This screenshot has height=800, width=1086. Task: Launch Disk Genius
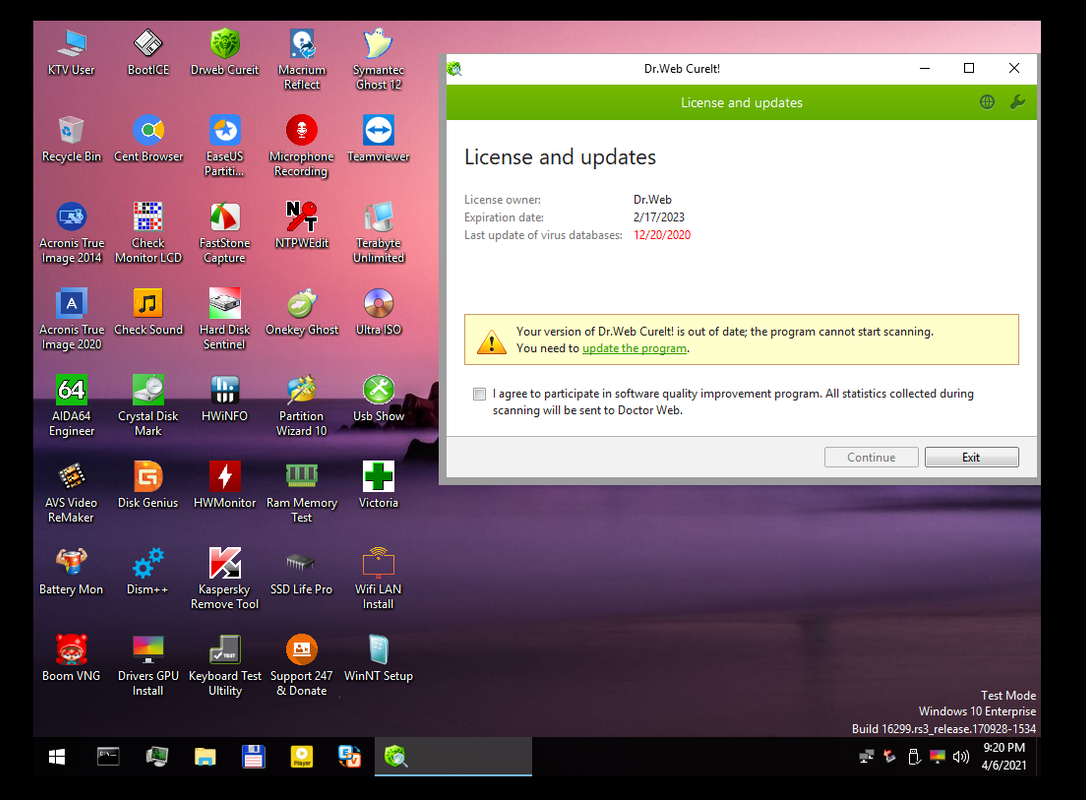(x=148, y=486)
